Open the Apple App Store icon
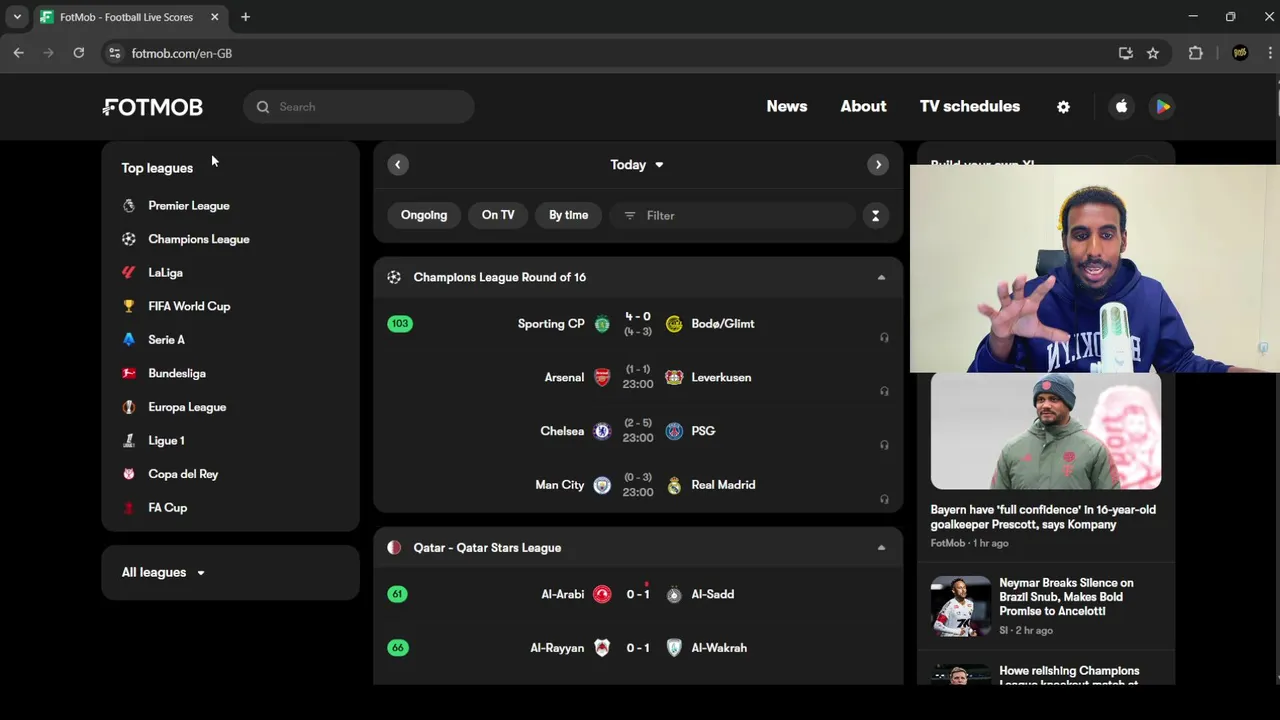The image size is (1280, 720). (x=1122, y=107)
